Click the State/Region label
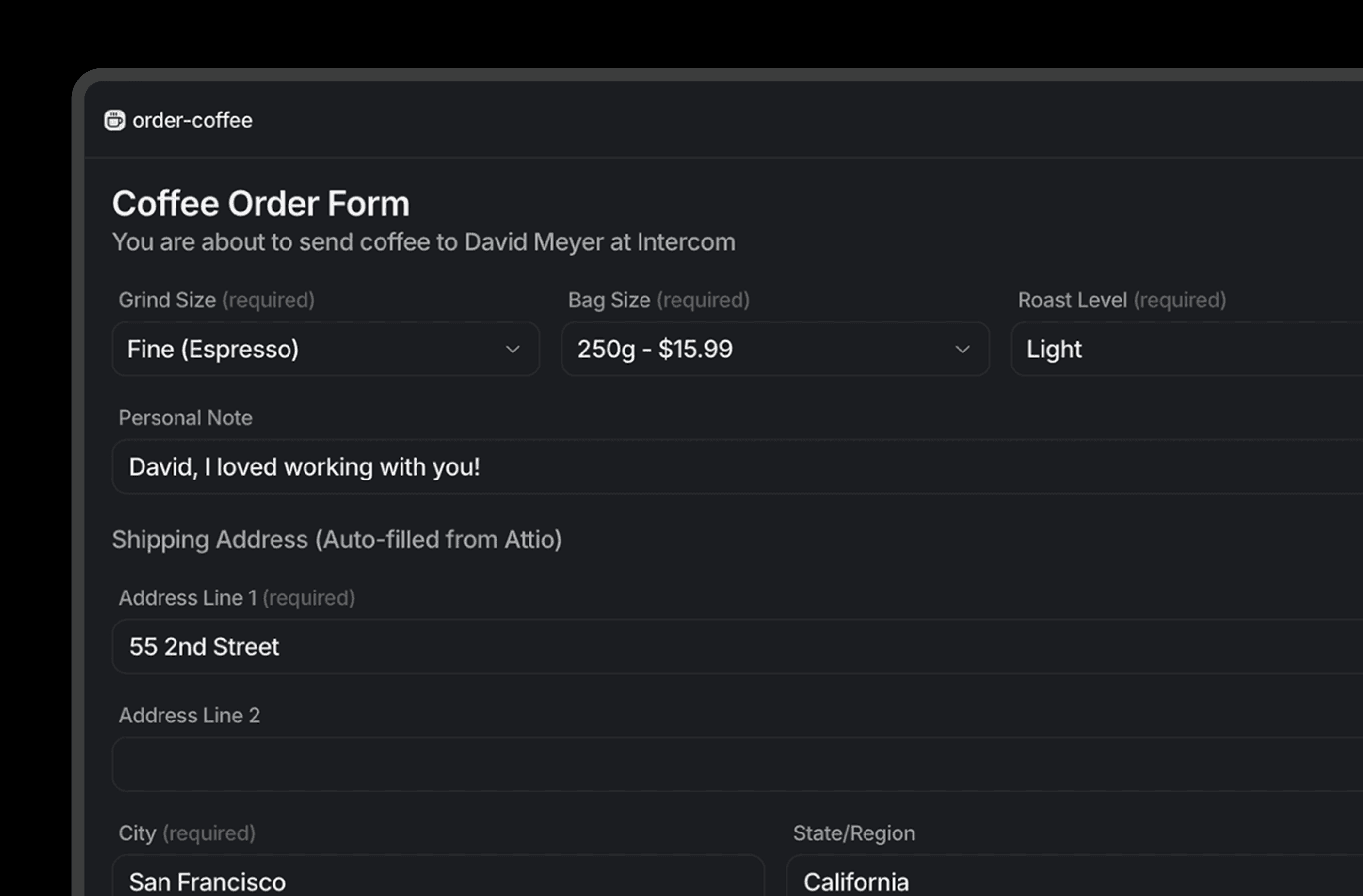Viewport: 1363px width, 896px height. 854,833
